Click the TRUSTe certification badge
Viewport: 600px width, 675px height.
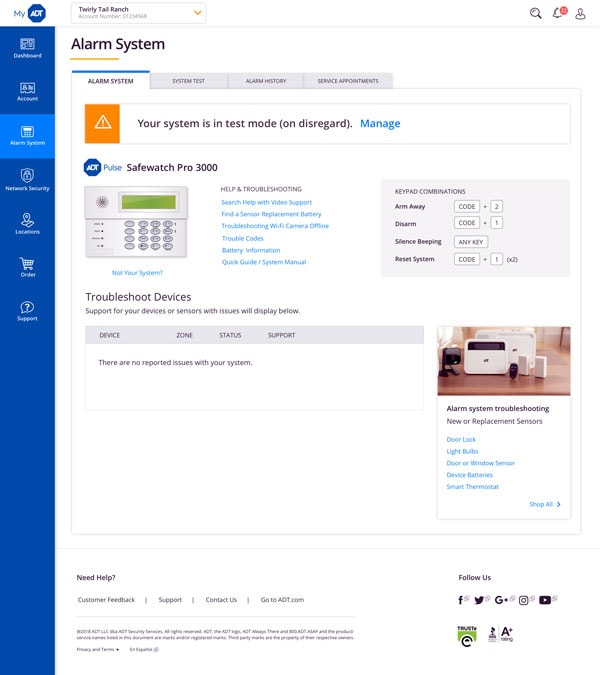467,636
